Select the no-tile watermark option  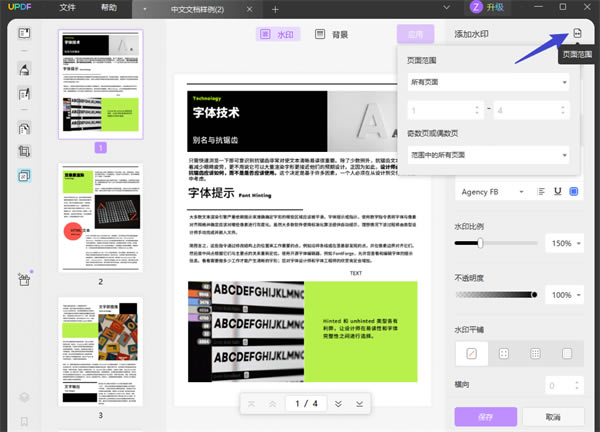point(472,353)
